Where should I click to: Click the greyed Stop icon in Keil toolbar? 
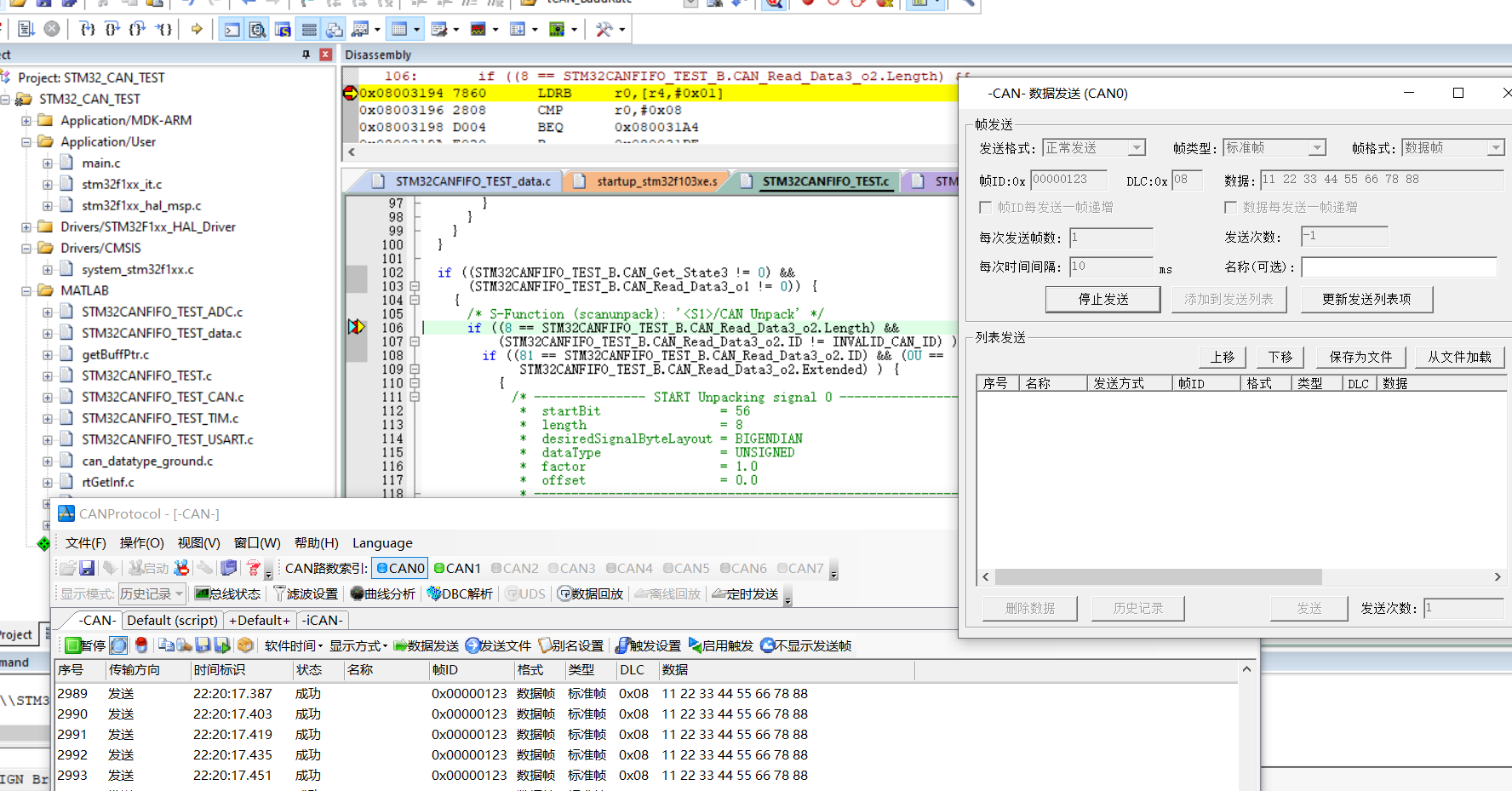point(52,29)
